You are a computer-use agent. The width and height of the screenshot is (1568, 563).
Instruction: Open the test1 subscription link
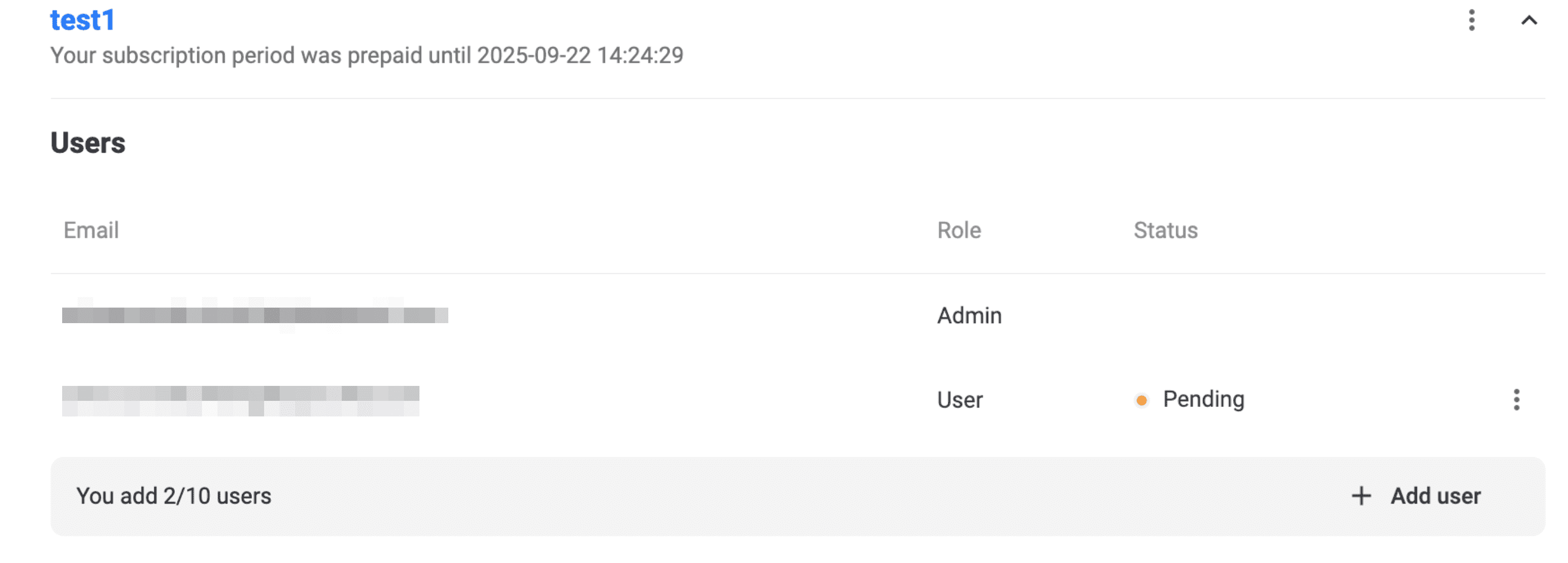(x=82, y=20)
